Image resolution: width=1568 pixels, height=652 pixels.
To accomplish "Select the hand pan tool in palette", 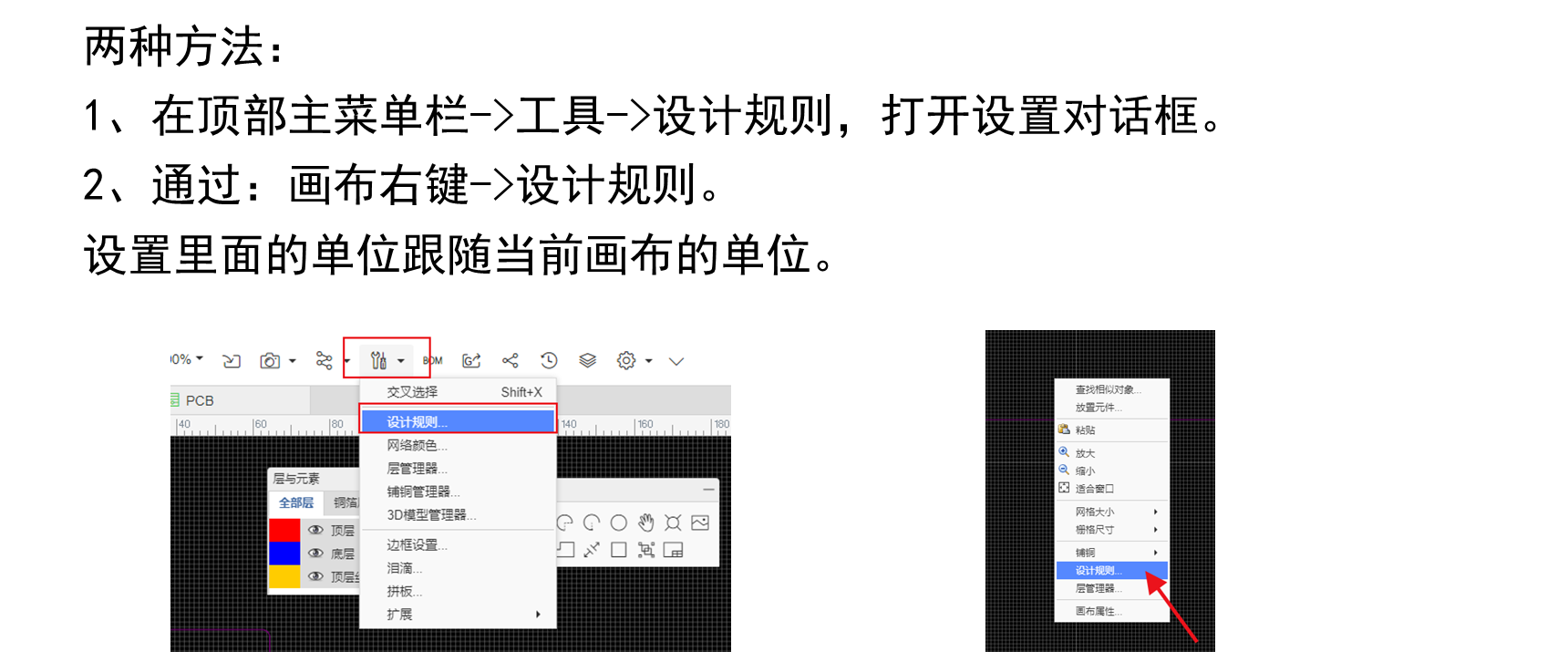I will pyautogui.click(x=646, y=523).
